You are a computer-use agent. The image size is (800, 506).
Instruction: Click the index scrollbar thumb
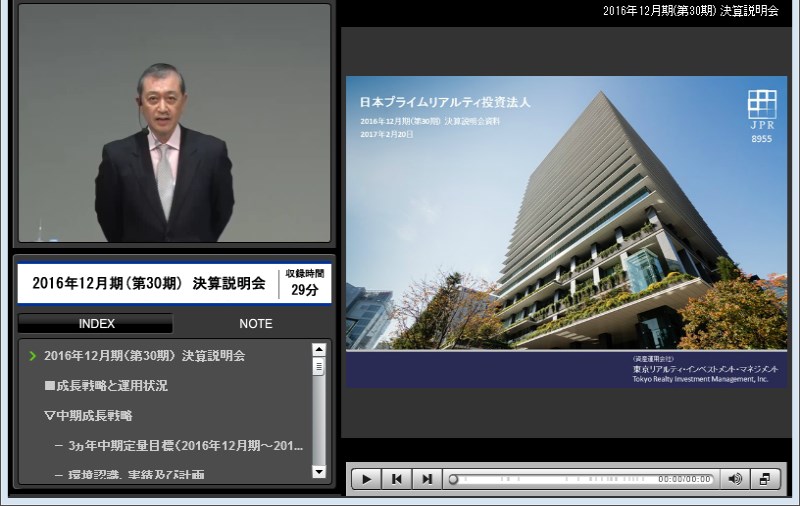click(319, 366)
